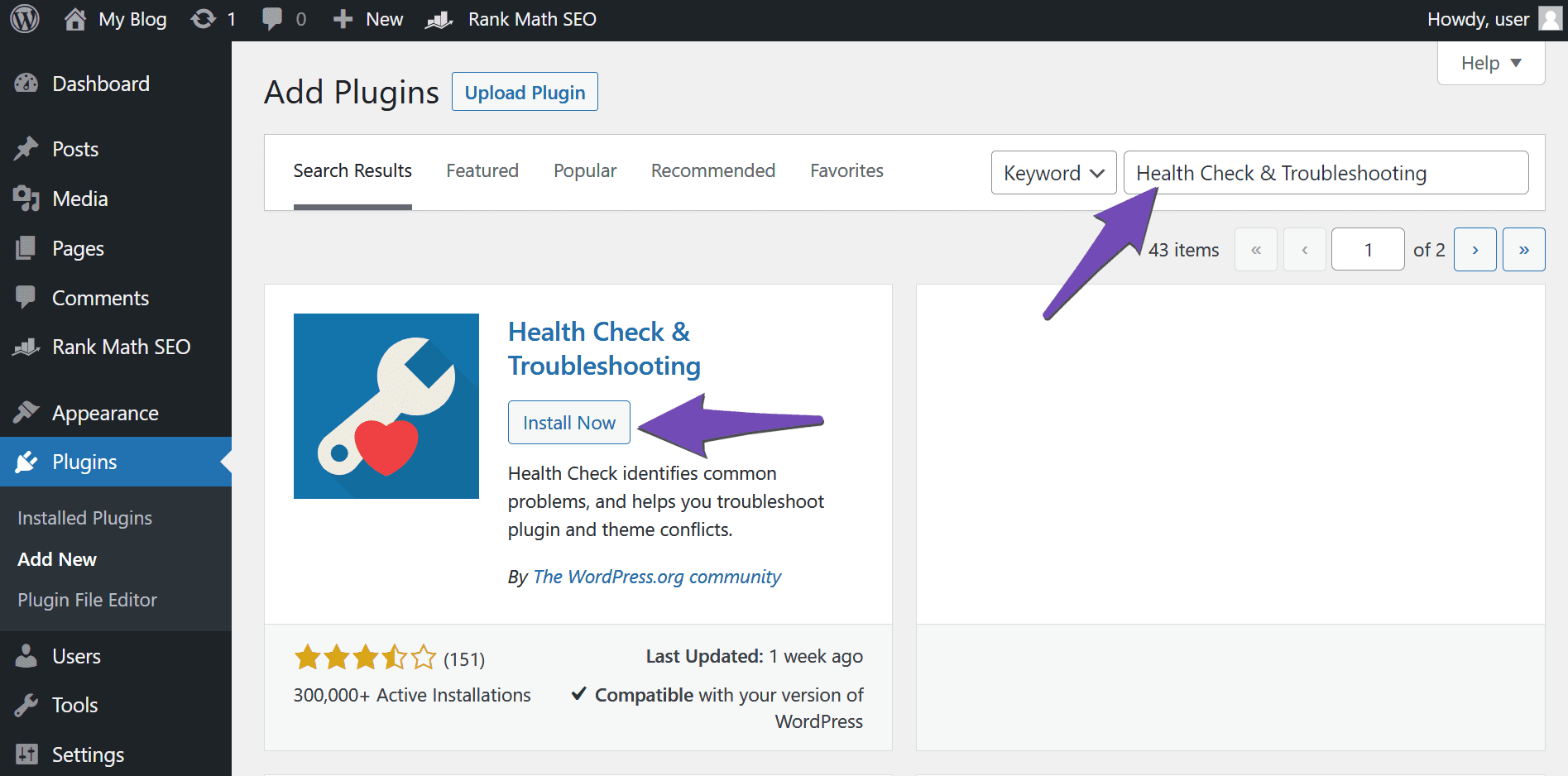This screenshot has width=1568, height=776.
Task: Click the plugin search input field
Action: [1326, 173]
